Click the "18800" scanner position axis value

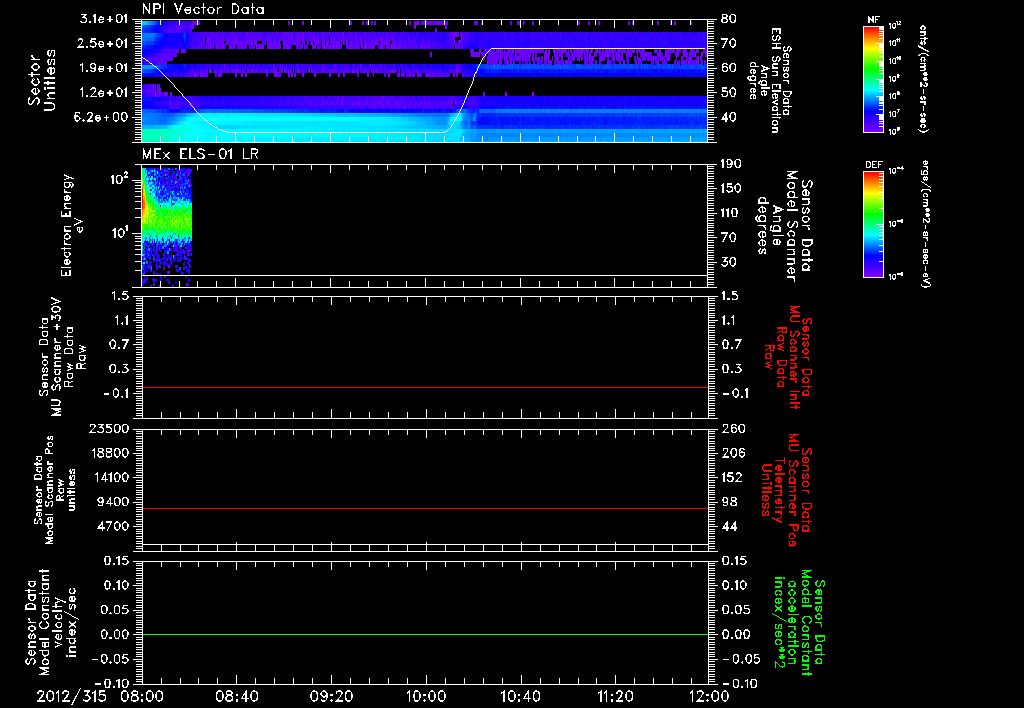tap(108, 453)
